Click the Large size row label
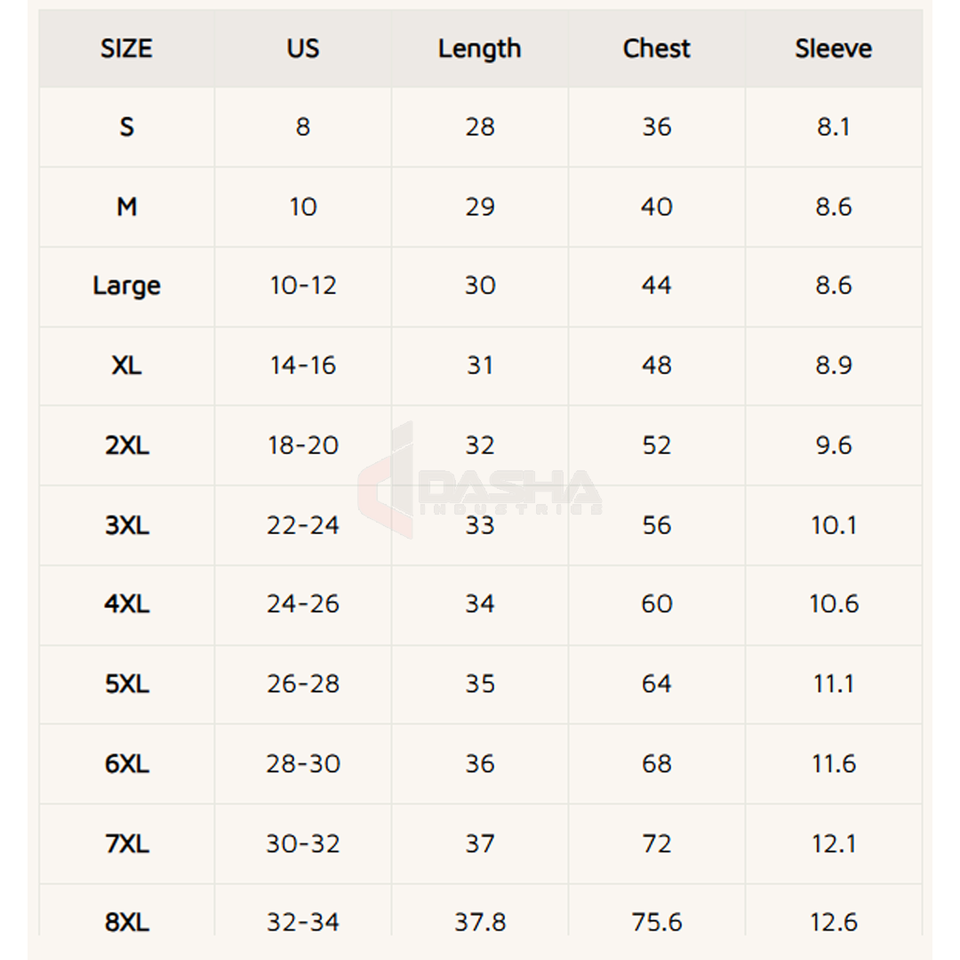 pos(127,286)
